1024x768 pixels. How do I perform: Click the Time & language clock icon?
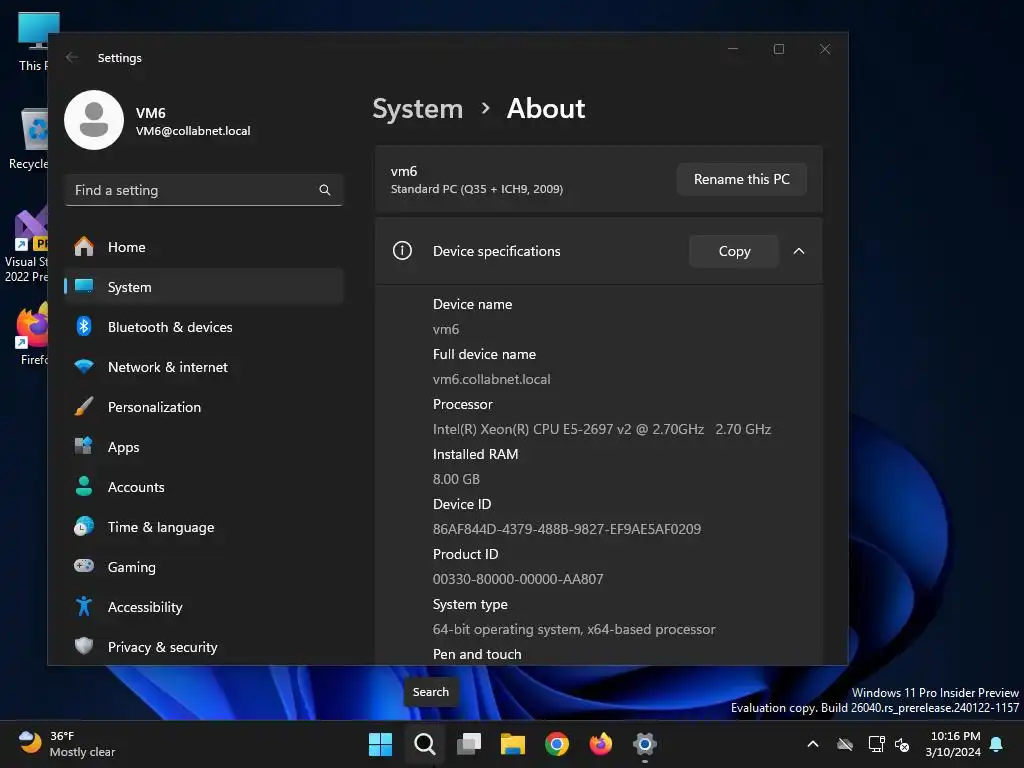coord(84,526)
